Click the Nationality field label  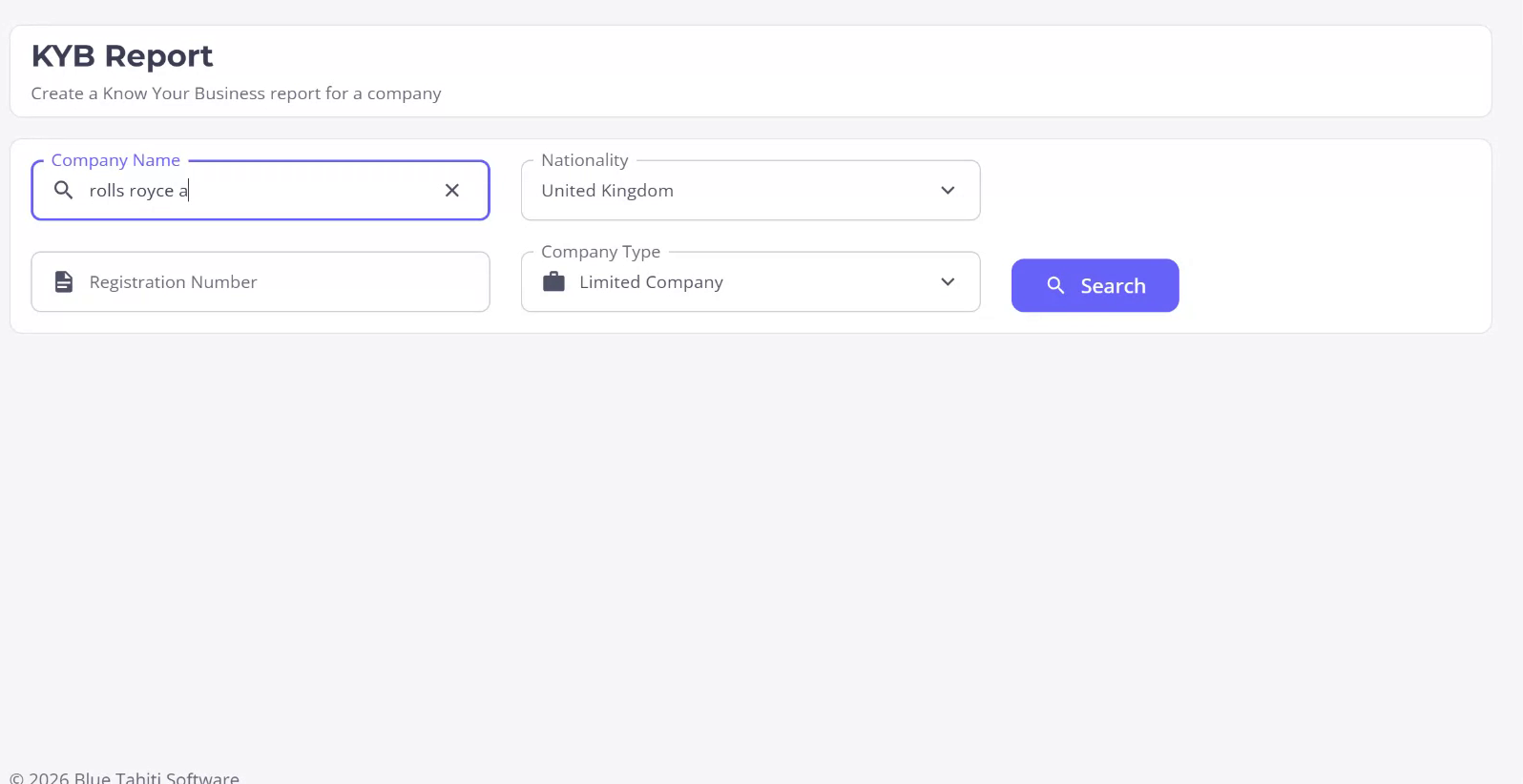584,160
